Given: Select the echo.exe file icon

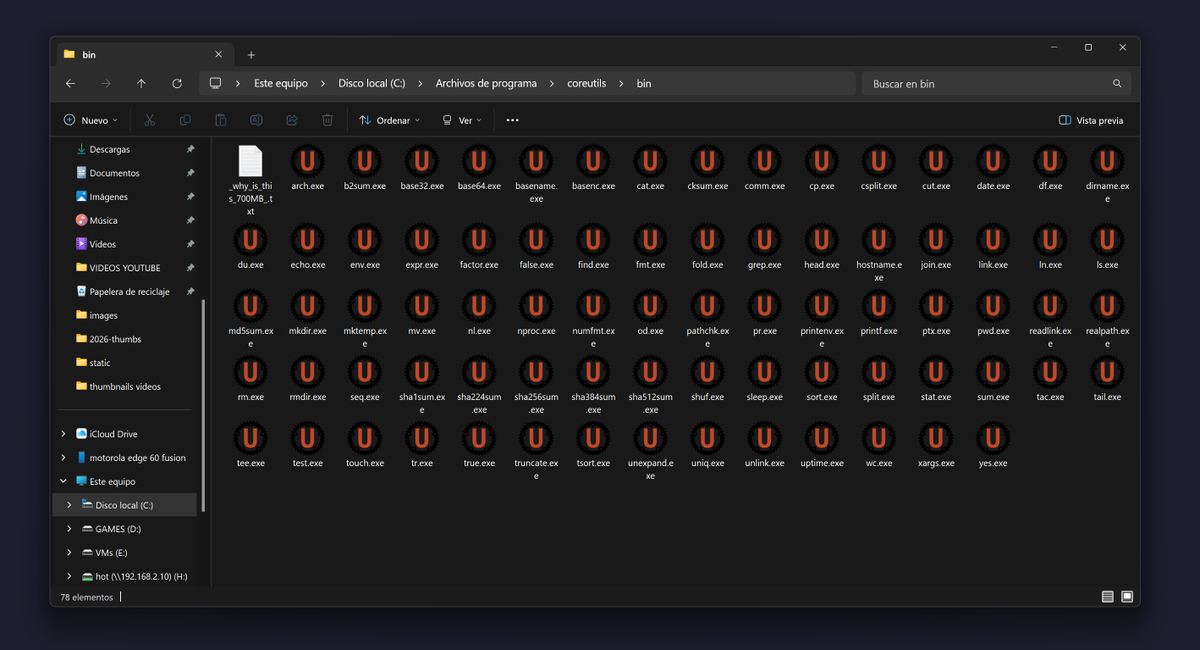Looking at the screenshot, I should (307, 240).
